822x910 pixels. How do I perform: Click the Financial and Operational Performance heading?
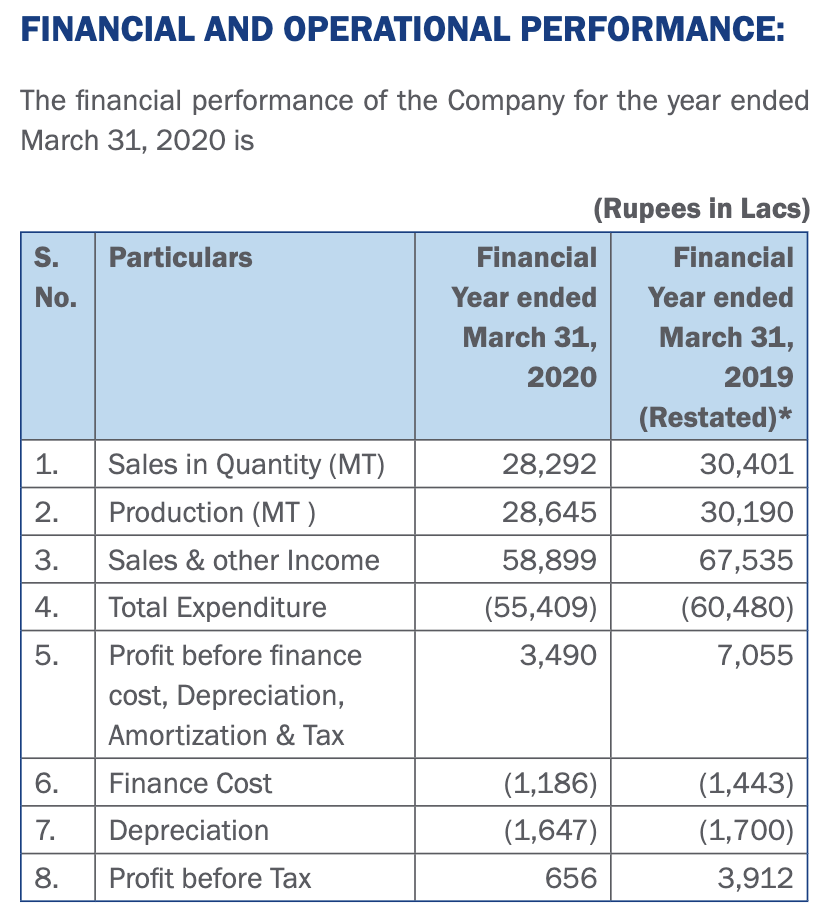point(402,29)
